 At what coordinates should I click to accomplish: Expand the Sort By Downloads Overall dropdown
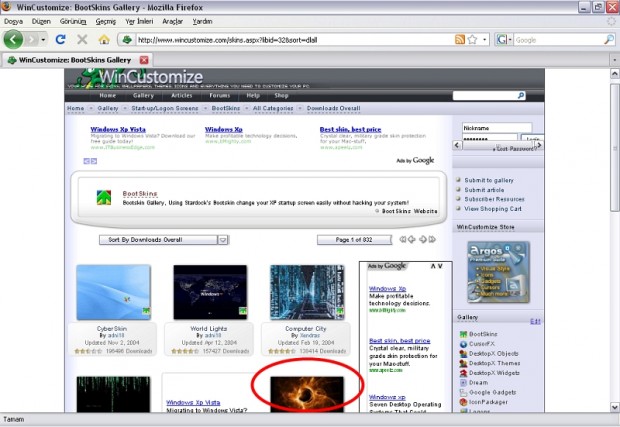[x=223, y=240]
